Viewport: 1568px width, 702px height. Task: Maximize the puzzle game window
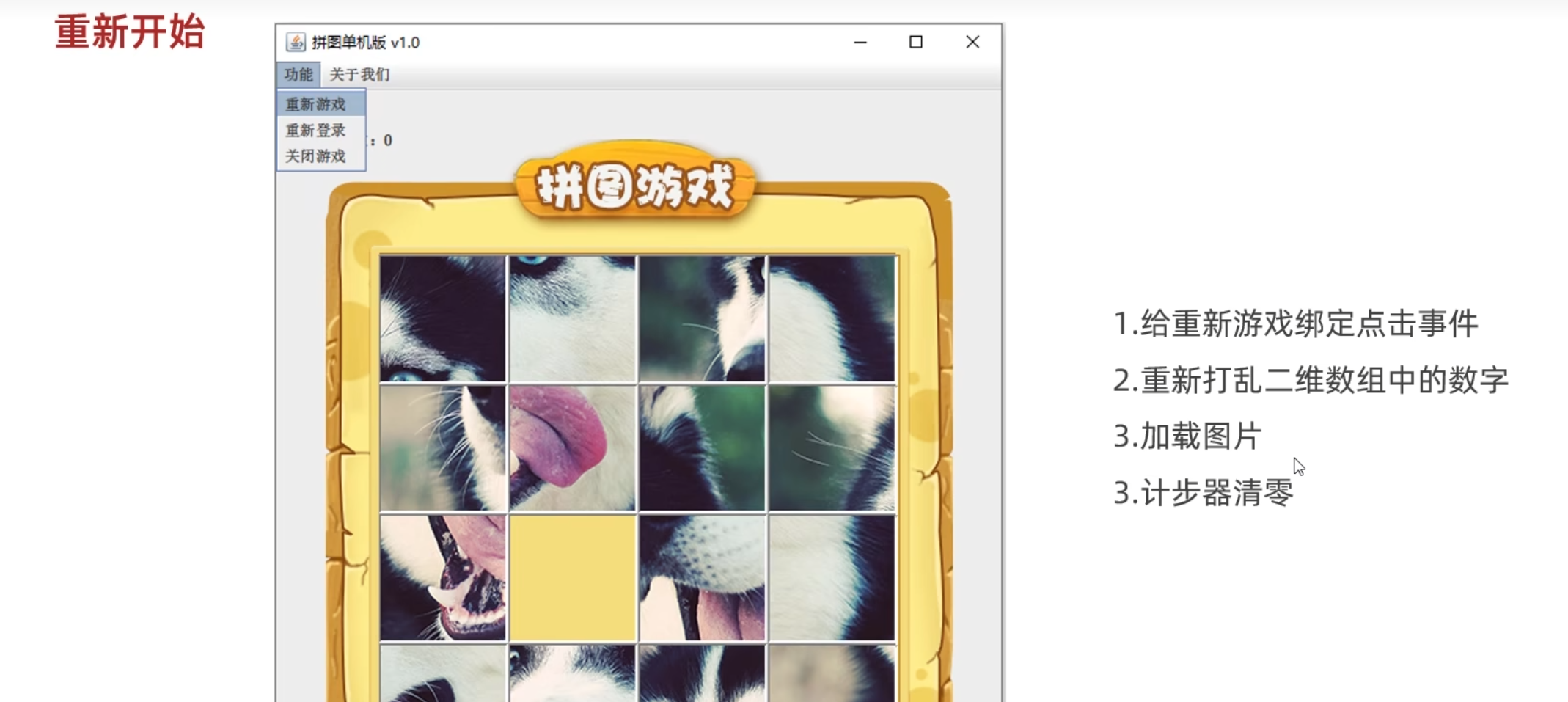pyautogui.click(x=916, y=43)
